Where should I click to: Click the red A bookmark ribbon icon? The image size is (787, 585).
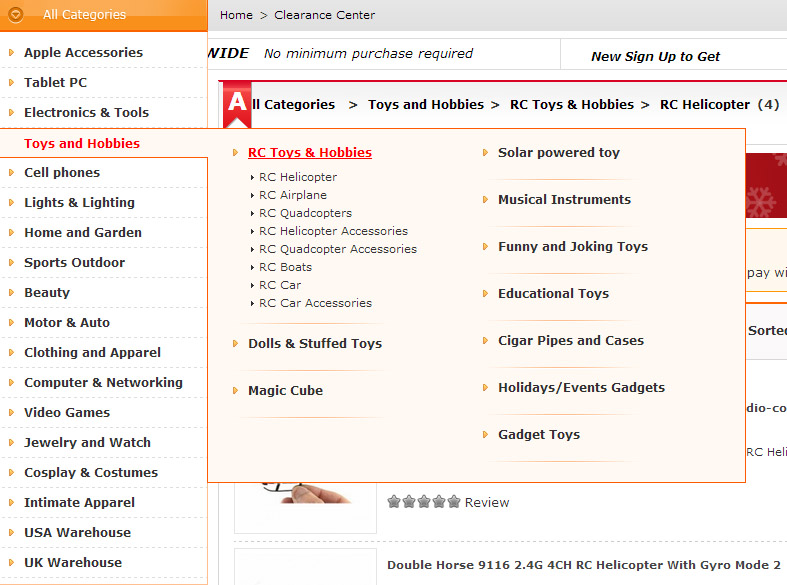[x=236, y=104]
